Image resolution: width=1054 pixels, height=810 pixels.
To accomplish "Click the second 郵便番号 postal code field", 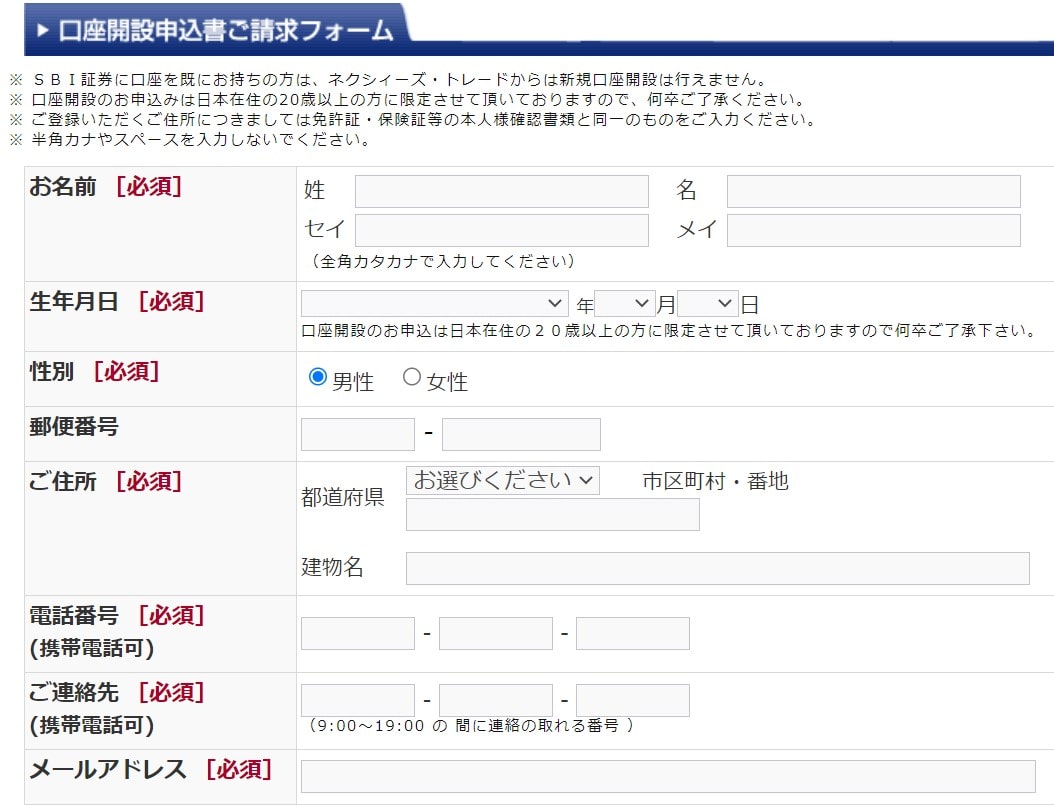I will pyautogui.click(x=520, y=433).
